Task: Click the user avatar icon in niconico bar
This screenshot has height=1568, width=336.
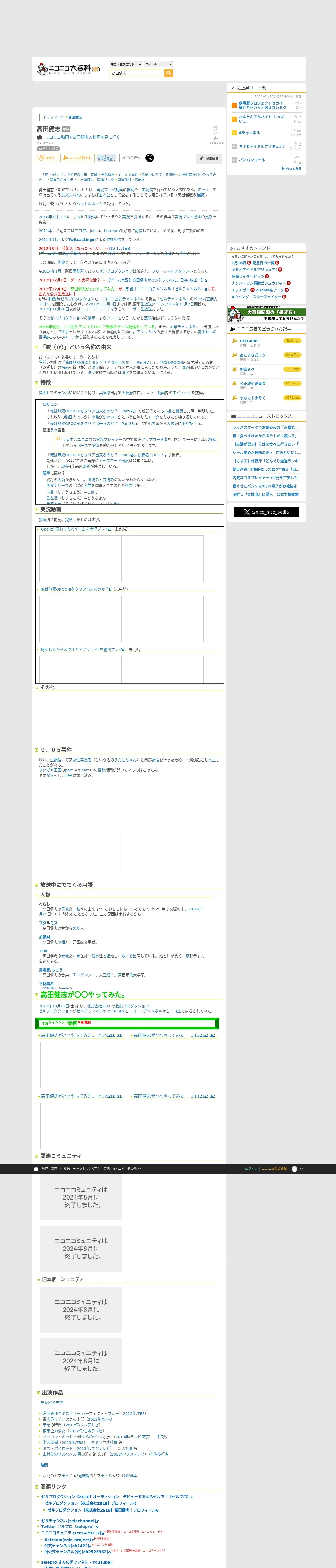Action: point(295,1169)
